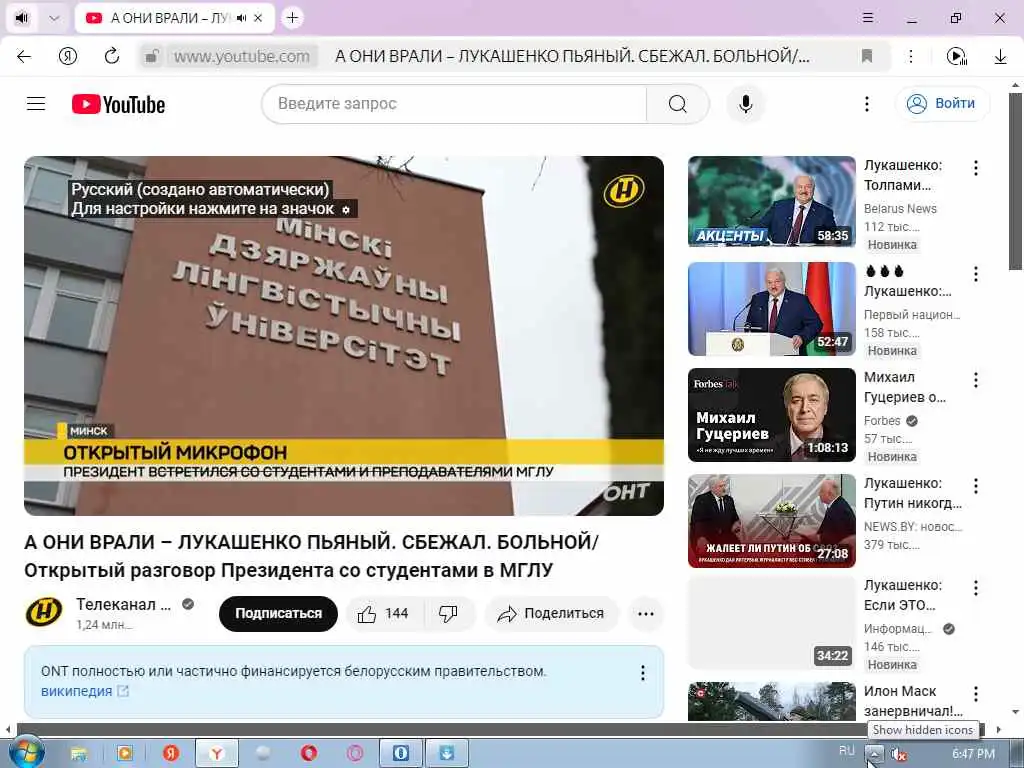
Task: Open the АКЦЕНТЫ 58:35 video thumbnail
Action: [x=771, y=202]
